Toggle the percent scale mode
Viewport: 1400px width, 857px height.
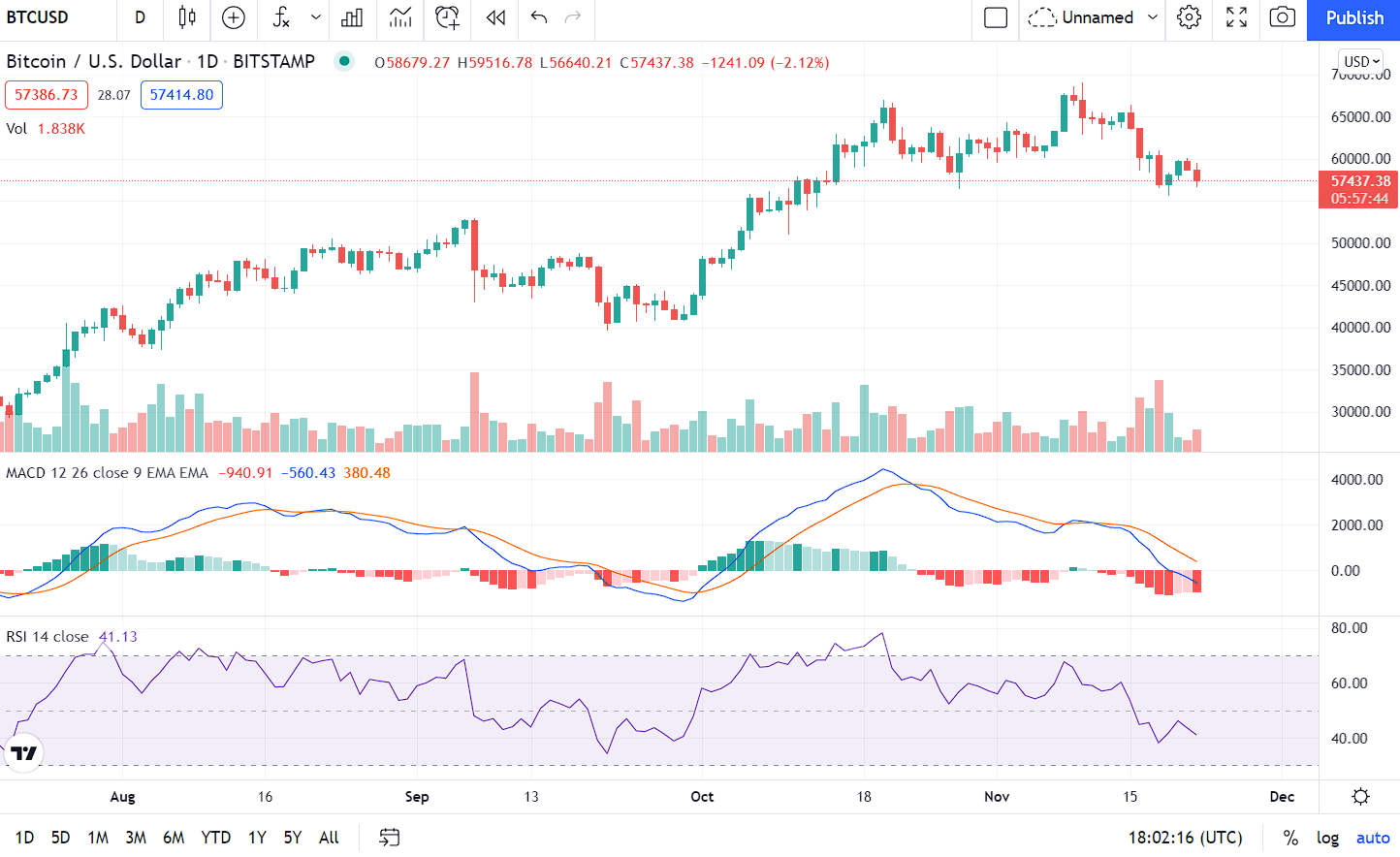click(1290, 838)
